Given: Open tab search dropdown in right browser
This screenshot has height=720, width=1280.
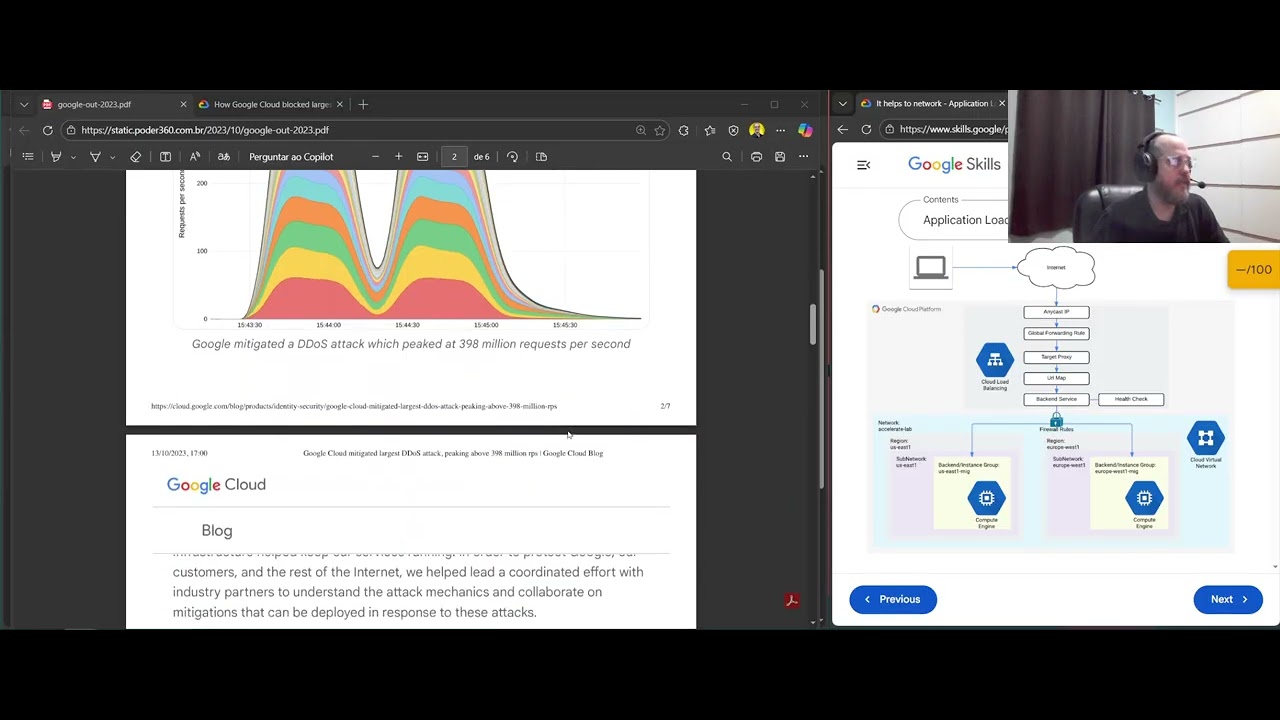Looking at the screenshot, I should pyautogui.click(x=843, y=104).
